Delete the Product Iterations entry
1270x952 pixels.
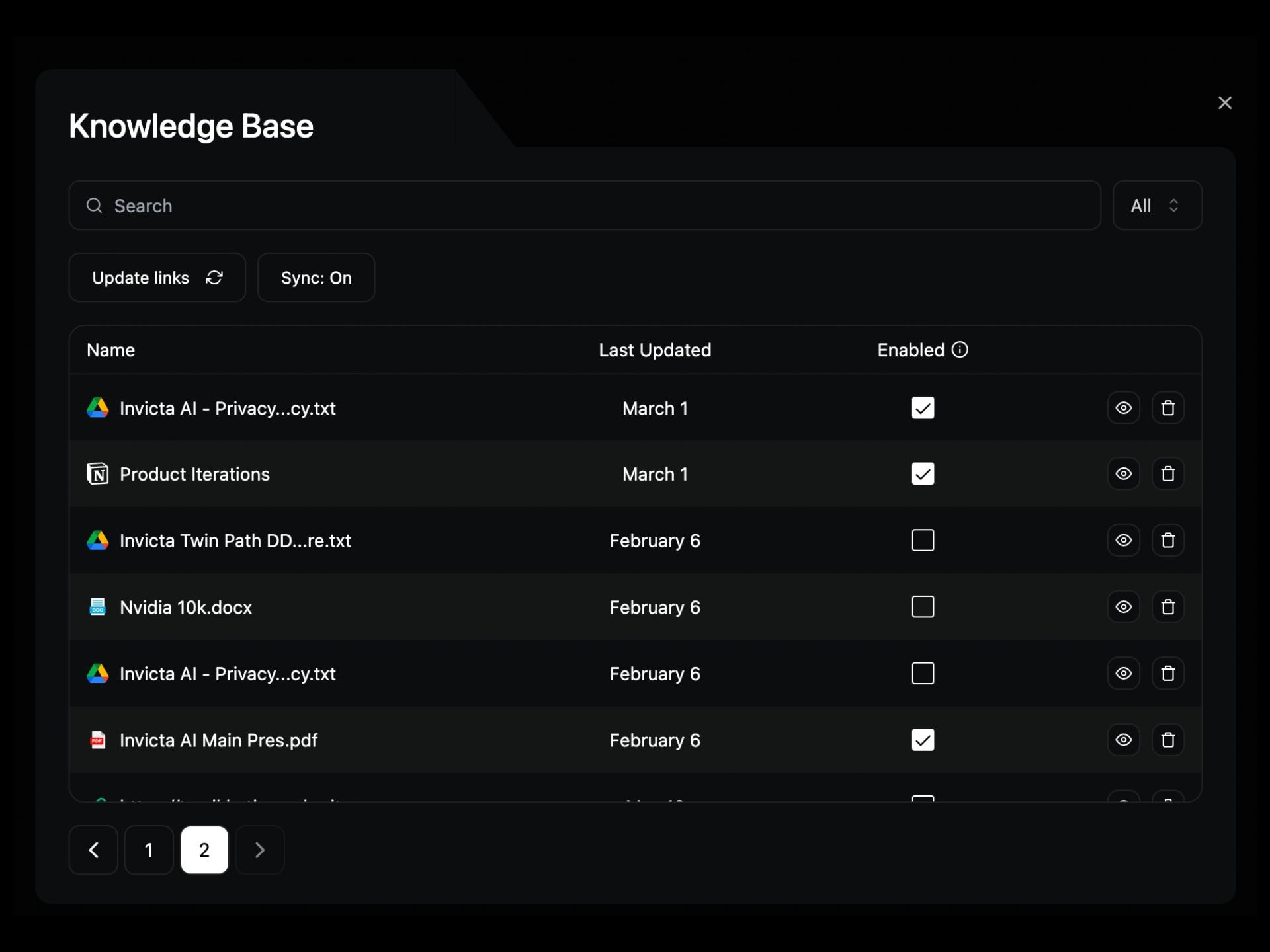pos(1167,473)
